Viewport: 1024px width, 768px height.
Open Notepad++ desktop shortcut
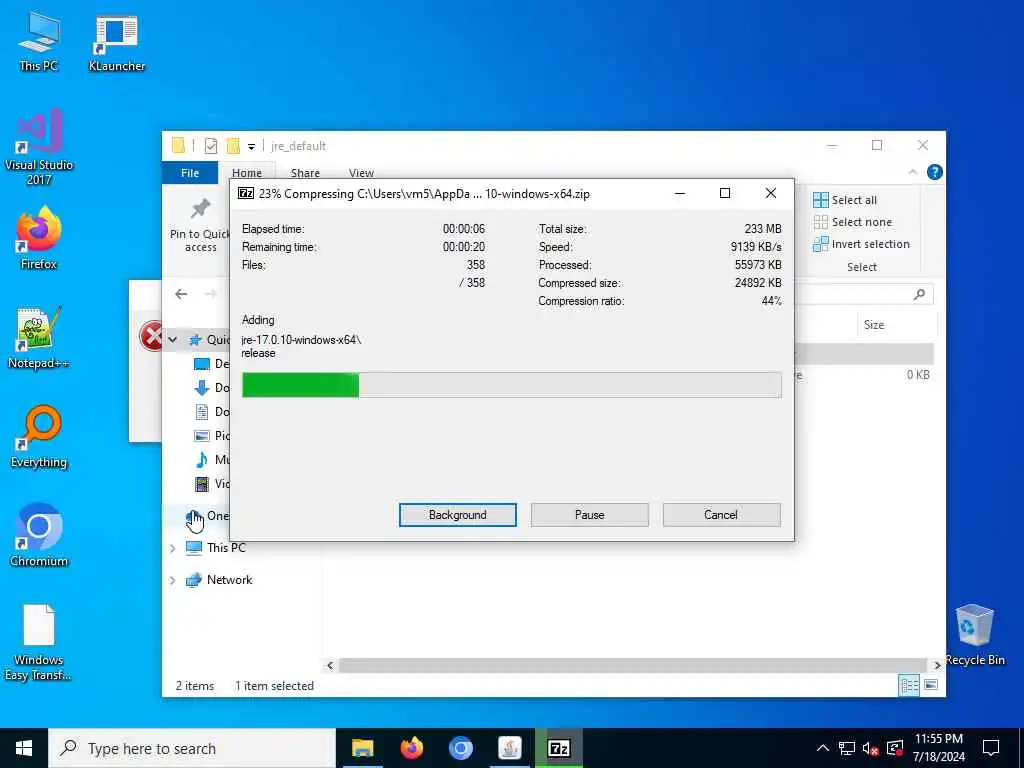point(39,337)
